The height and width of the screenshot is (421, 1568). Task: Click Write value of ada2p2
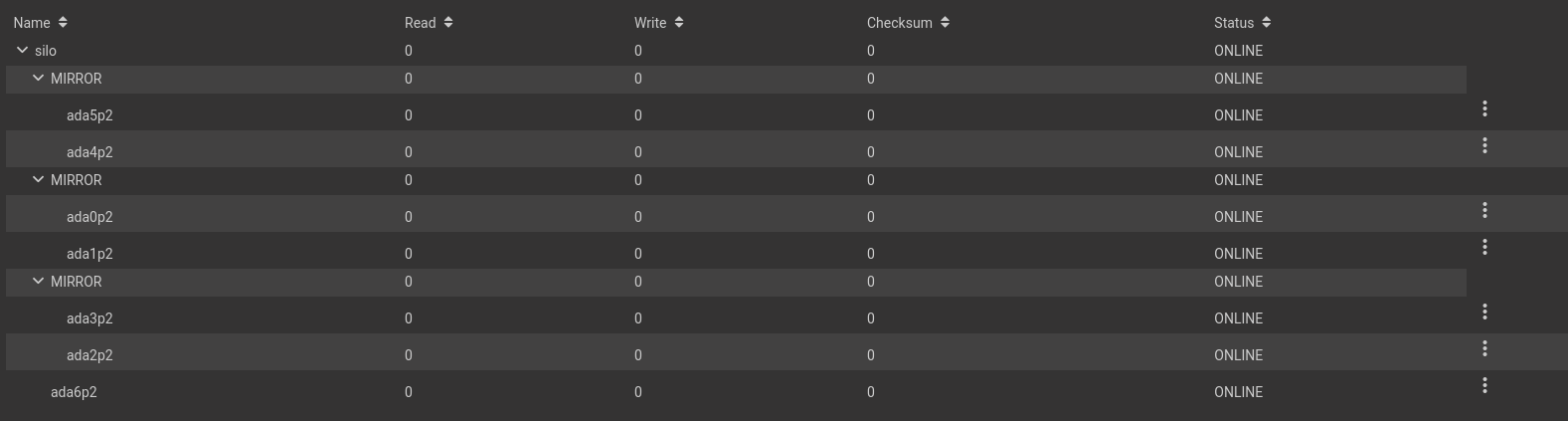coord(638,355)
